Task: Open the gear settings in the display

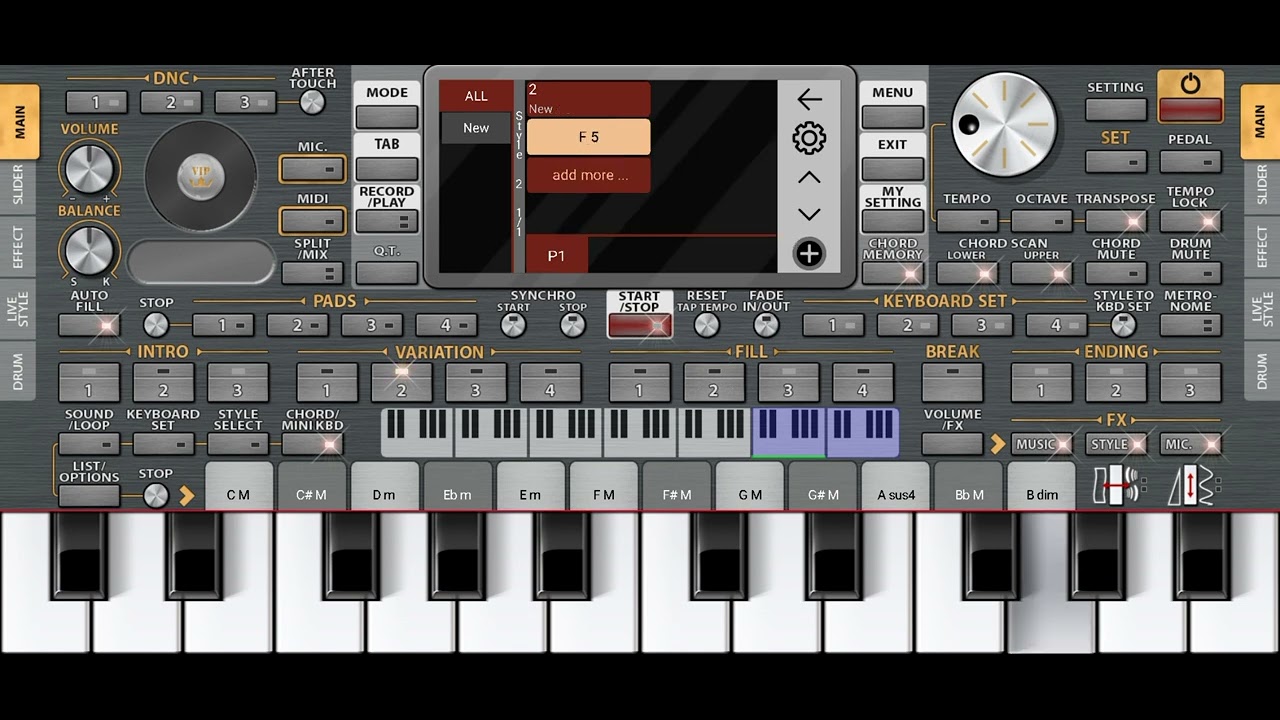Action: [809, 138]
